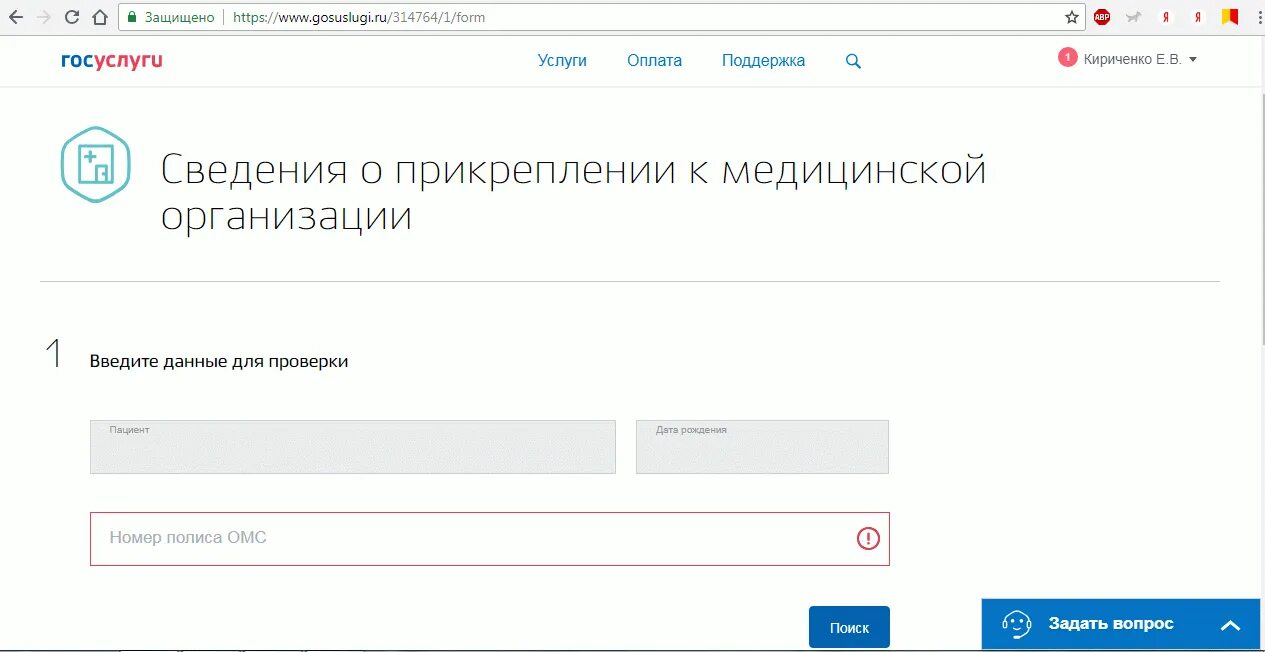
Task: Click the second Yandex Я extension icon
Action: coord(1198,17)
